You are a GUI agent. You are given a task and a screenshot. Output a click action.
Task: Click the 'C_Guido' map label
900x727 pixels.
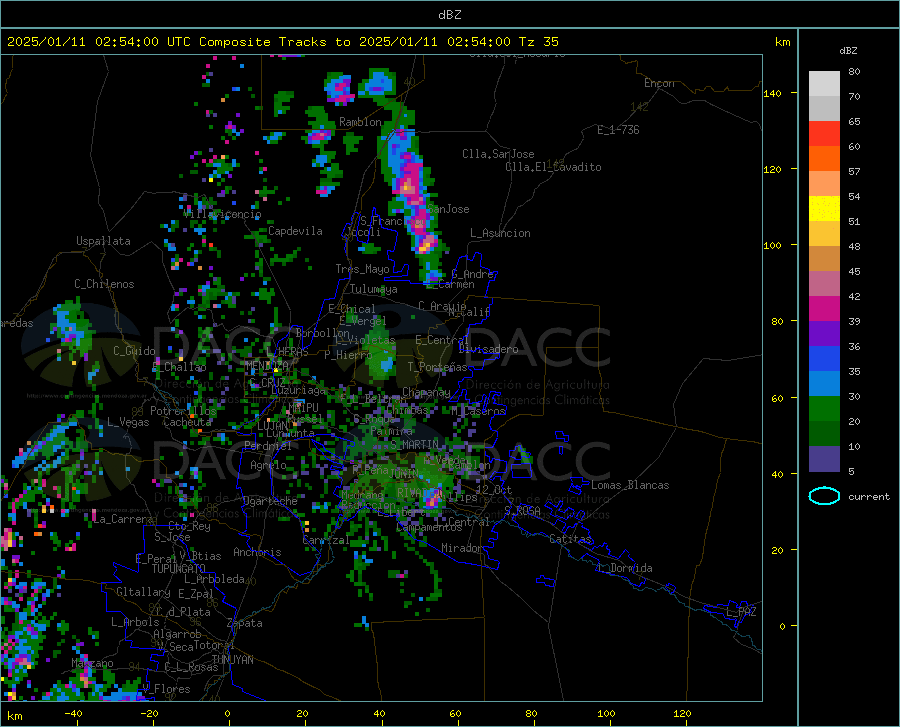point(134,351)
